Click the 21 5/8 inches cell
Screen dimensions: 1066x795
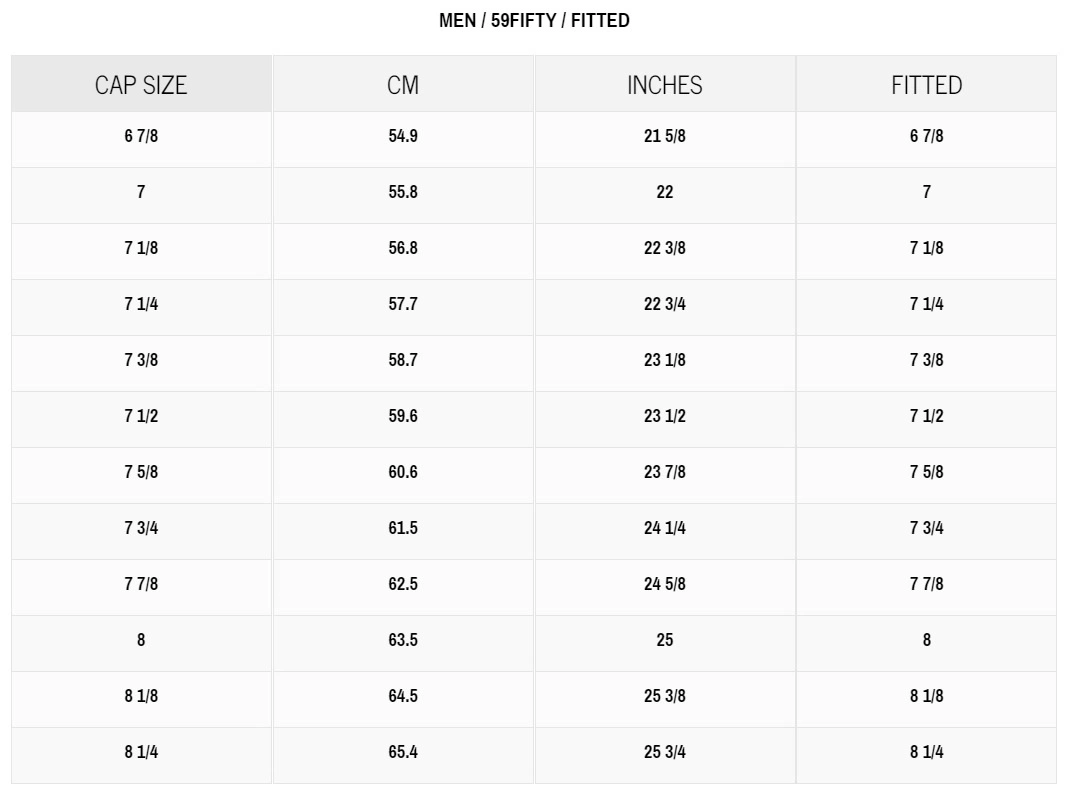pyautogui.click(x=665, y=136)
